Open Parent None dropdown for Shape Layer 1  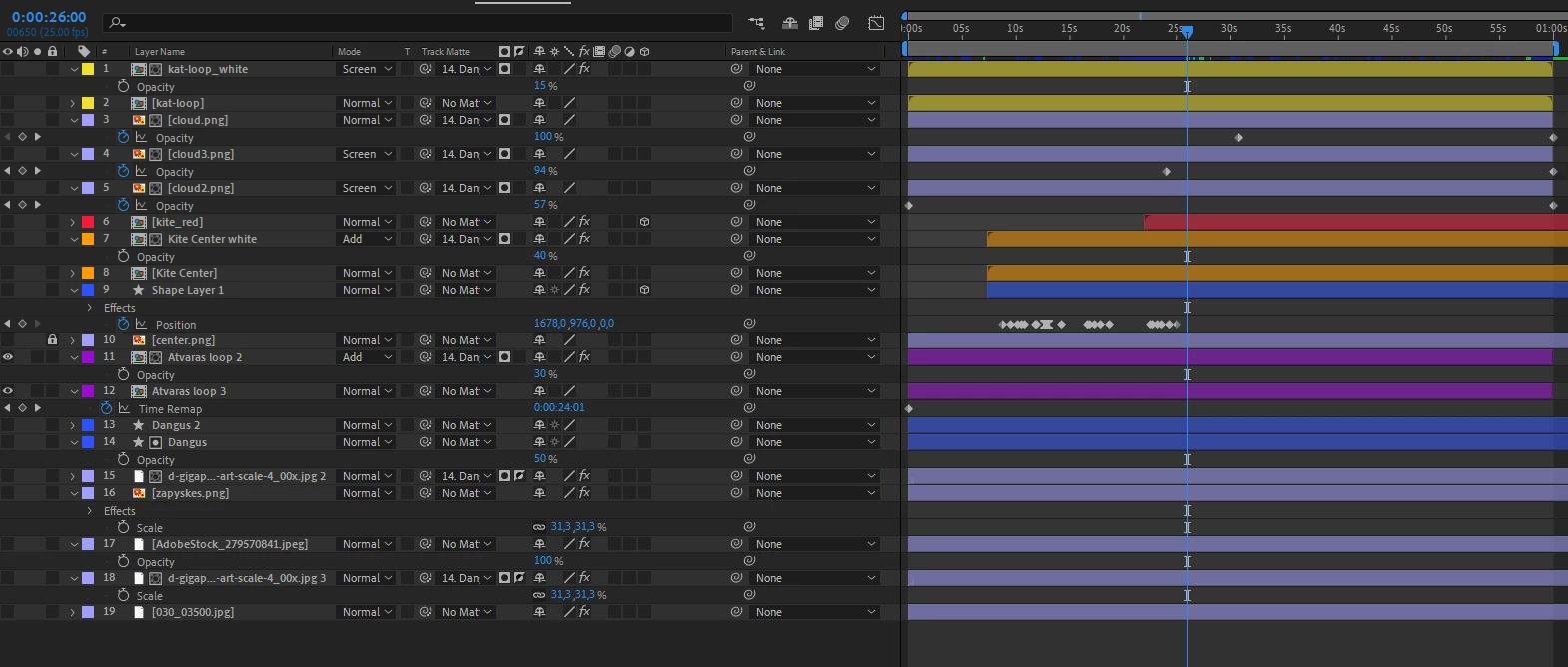[x=815, y=290]
